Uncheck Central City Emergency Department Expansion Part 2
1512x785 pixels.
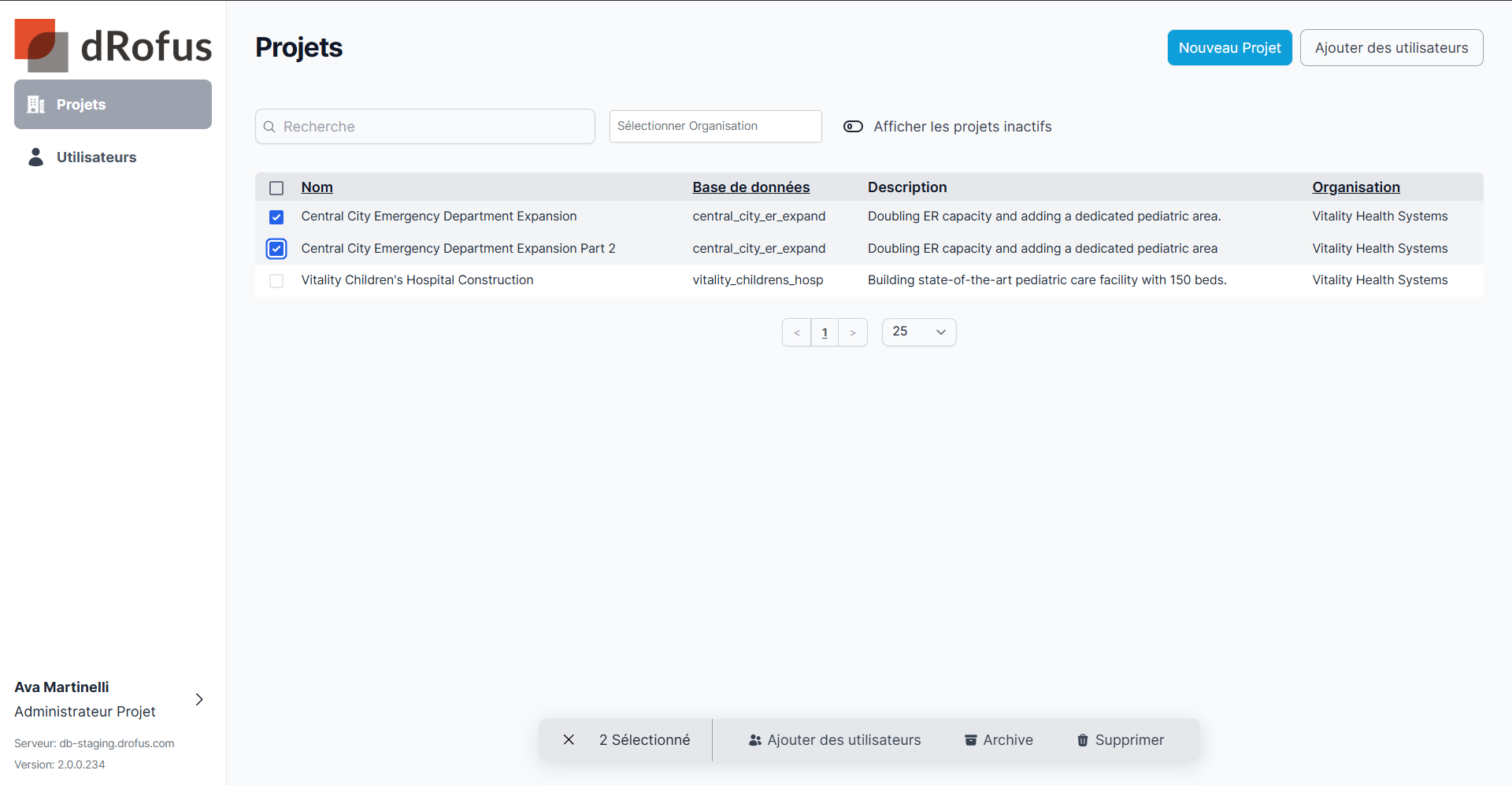[x=276, y=249]
